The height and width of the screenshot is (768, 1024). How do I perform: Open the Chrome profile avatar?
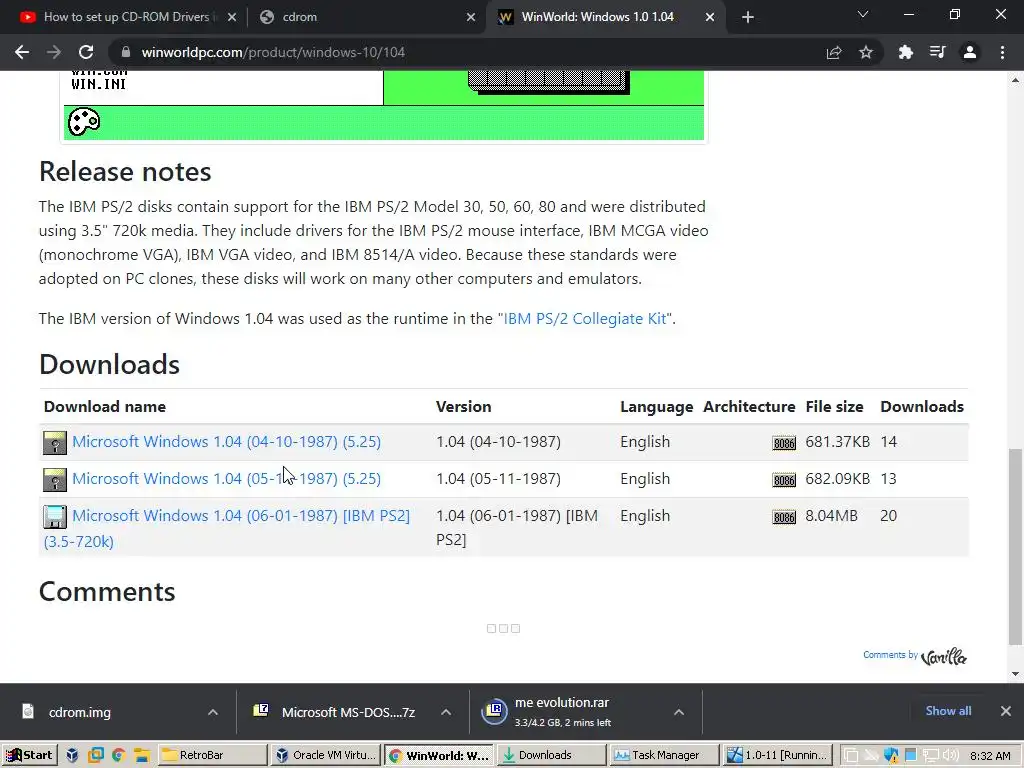970,52
